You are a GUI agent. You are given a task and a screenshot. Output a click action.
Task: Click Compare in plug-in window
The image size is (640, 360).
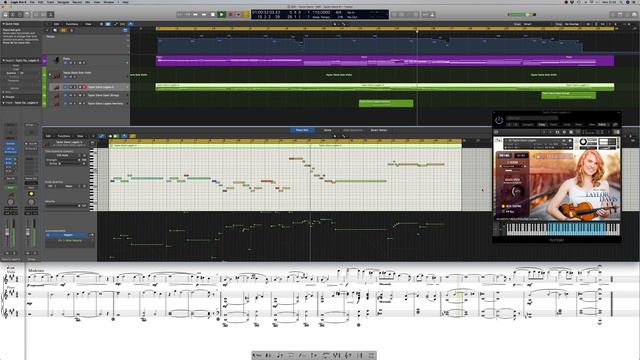528,124
